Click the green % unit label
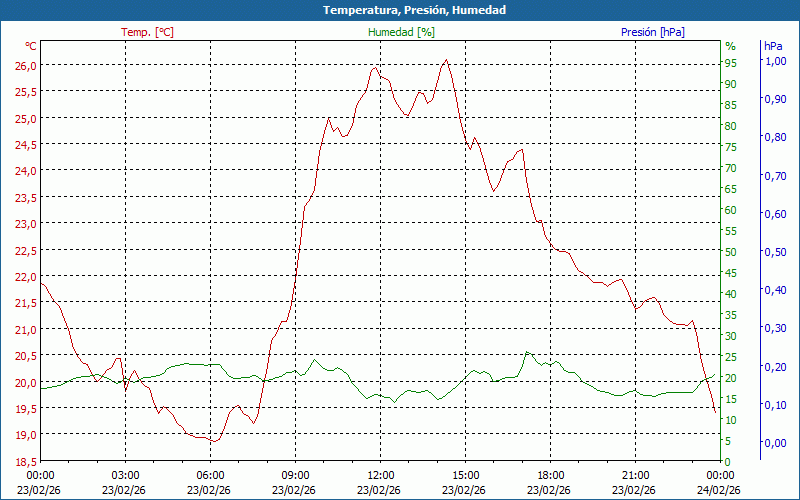The width and height of the screenshot is (800, 500). pyautogui.click(x=730, y=46)
